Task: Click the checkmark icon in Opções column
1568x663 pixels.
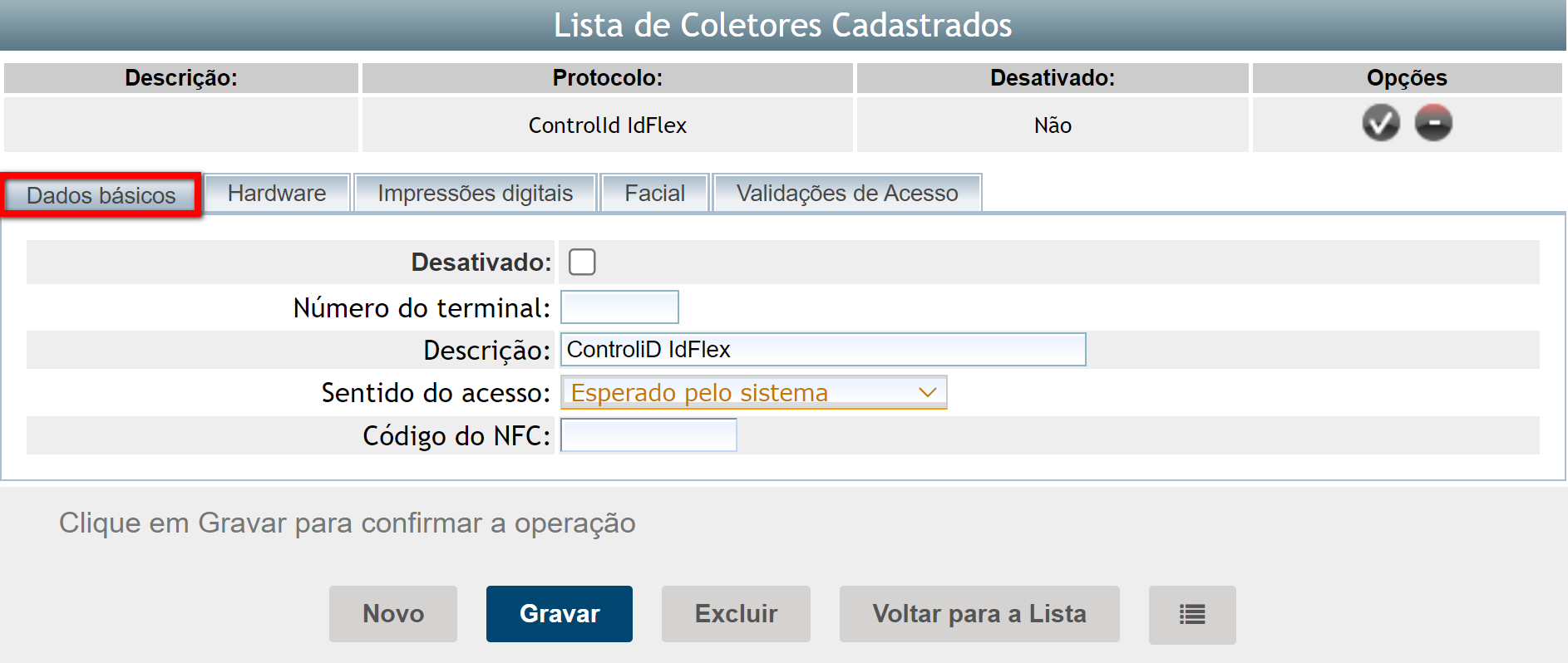Action: click(1380, 124)
